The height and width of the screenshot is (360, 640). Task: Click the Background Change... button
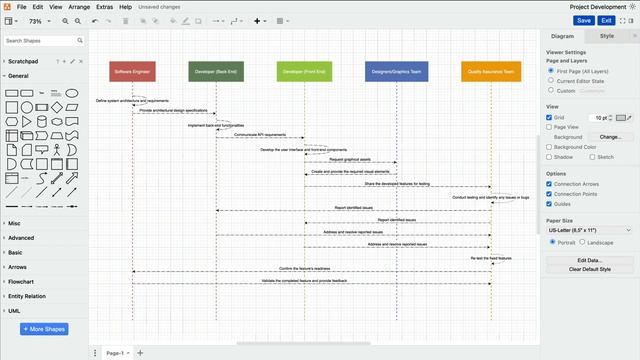[x=610, y=137]
